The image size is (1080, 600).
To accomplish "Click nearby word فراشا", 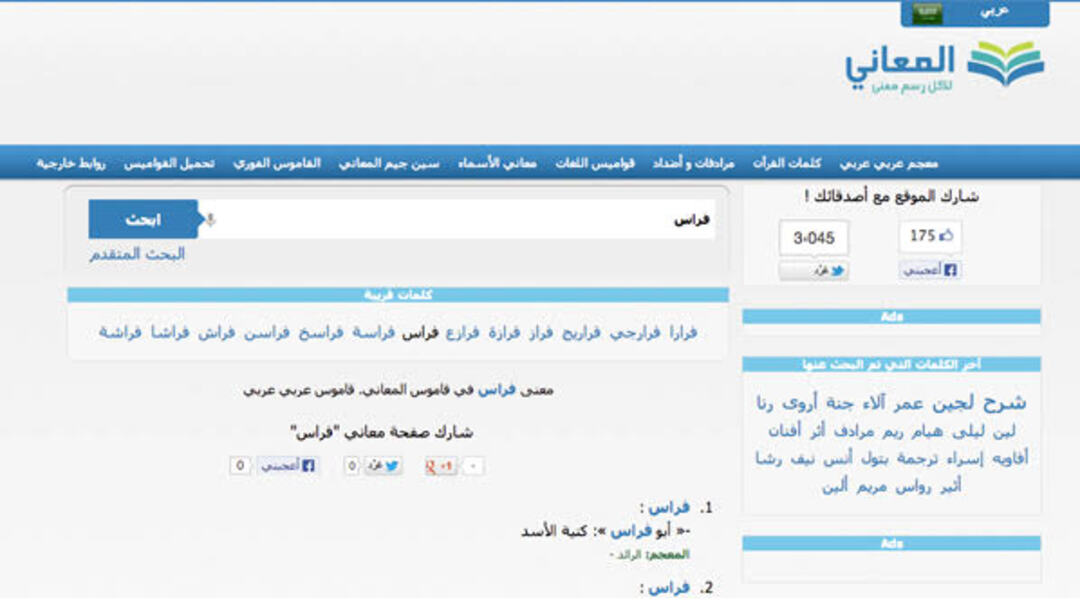I will (x=169, y=333).
